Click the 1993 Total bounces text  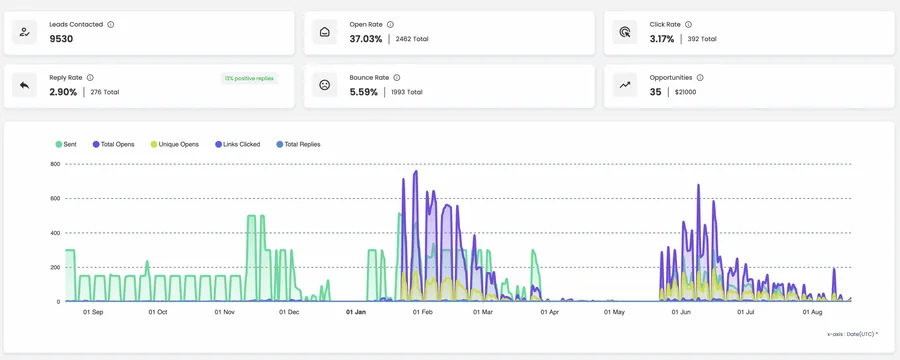coord(407,92)
